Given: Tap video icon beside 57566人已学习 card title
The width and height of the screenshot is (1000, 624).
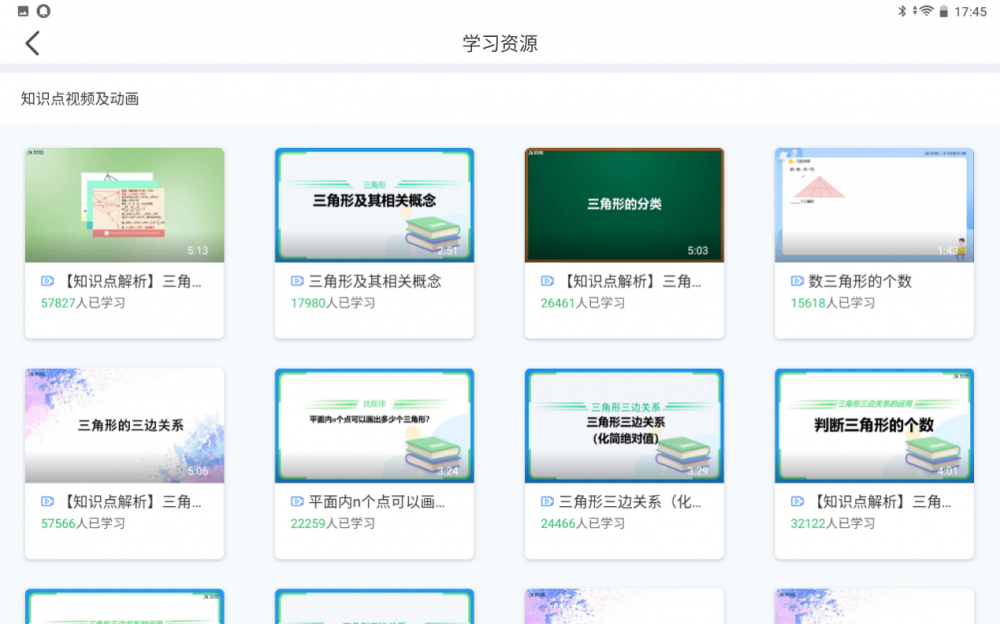Looking at the screenshot, I should pyautogui.click(x=47, y=501).
